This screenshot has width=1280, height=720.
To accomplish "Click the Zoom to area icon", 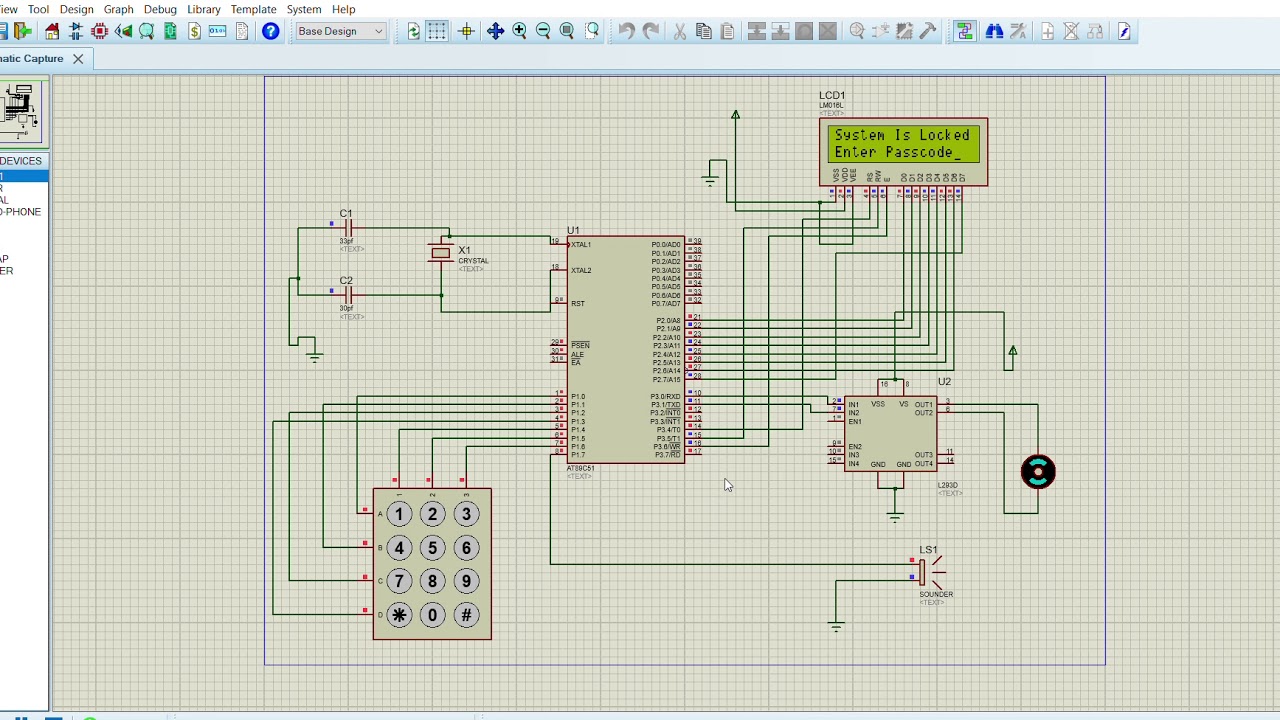I will pyautogui.click(x=592, y=31).
